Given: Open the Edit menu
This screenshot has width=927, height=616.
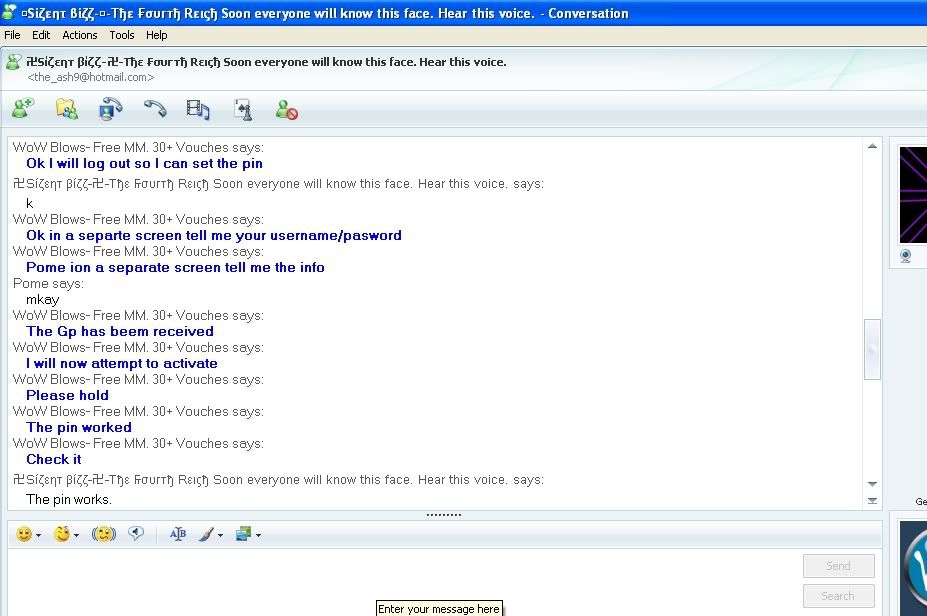Looking at the screenshot, I should (x=41, y=35).
